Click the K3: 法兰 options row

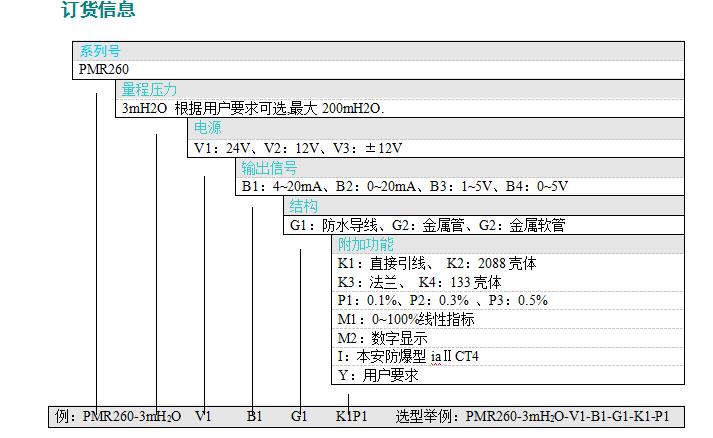click(419, 282)
